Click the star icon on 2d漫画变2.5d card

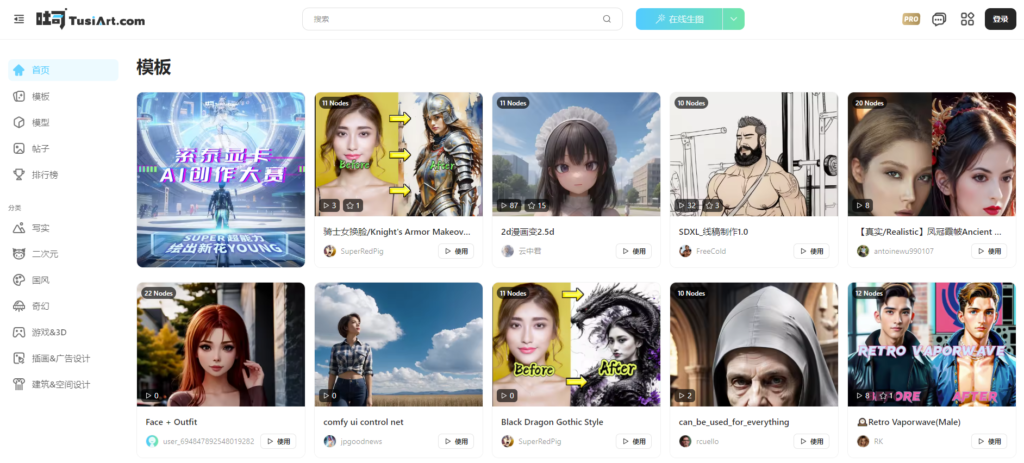tap(531, 205)
